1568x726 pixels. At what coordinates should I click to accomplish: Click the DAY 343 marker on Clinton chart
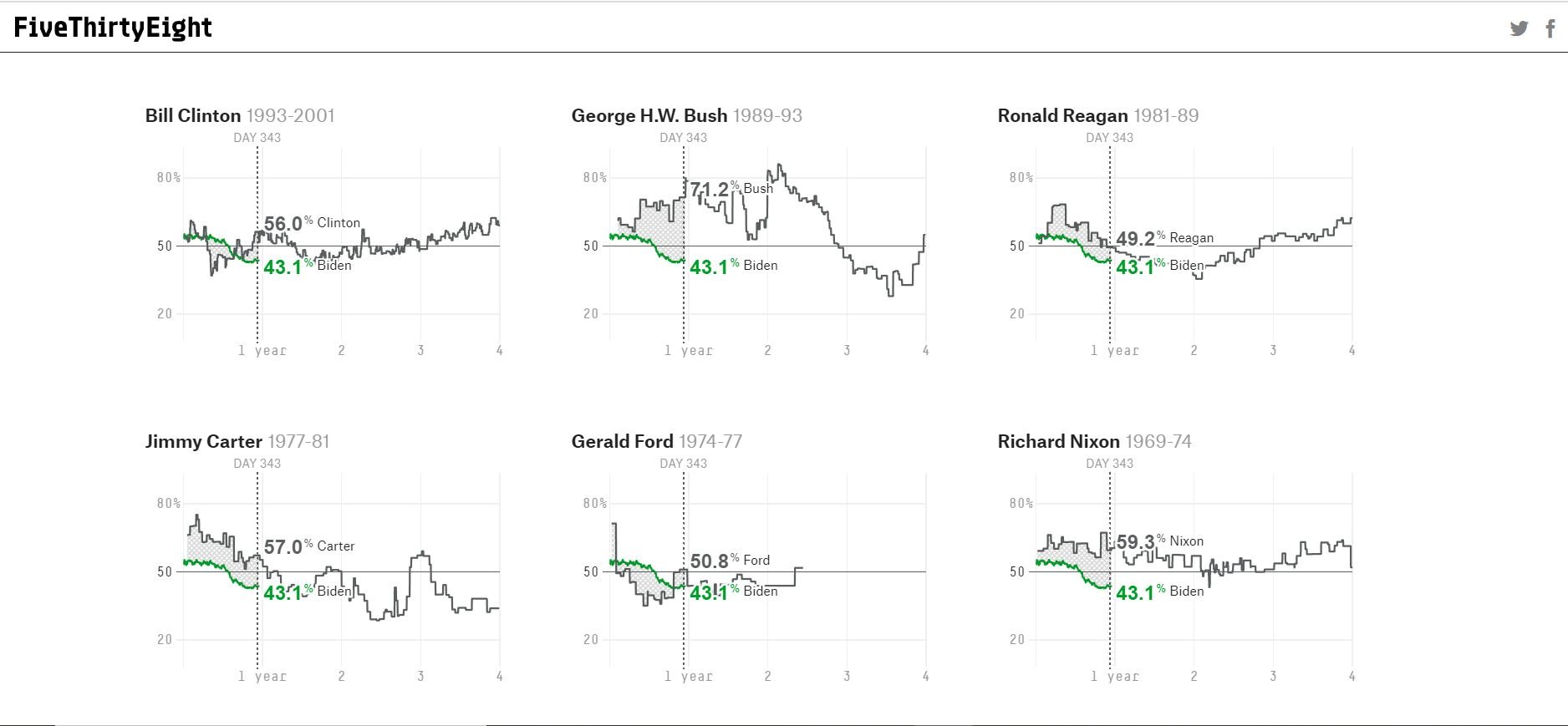click(x=257, y=138)
